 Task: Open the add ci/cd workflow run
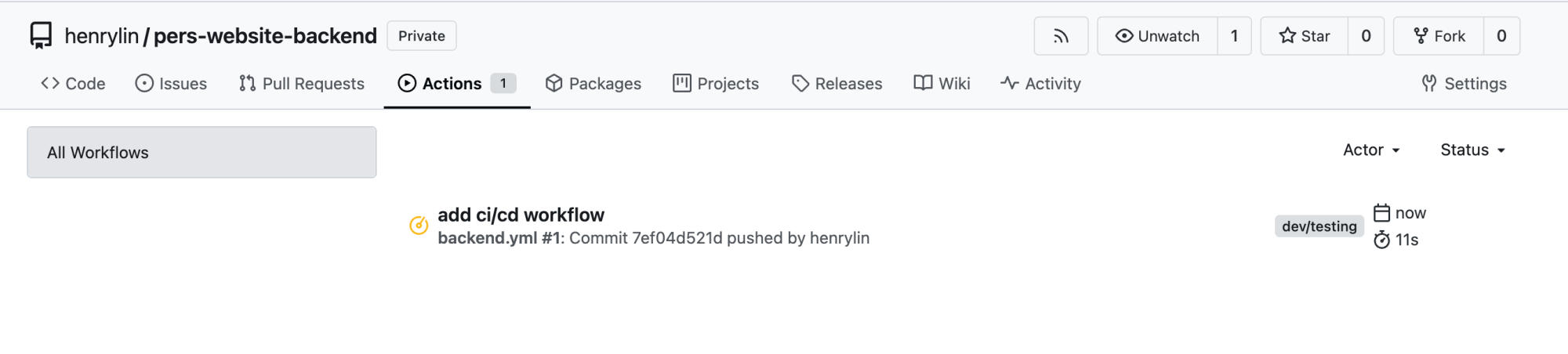pyautogui.click(x=521, y=215)
